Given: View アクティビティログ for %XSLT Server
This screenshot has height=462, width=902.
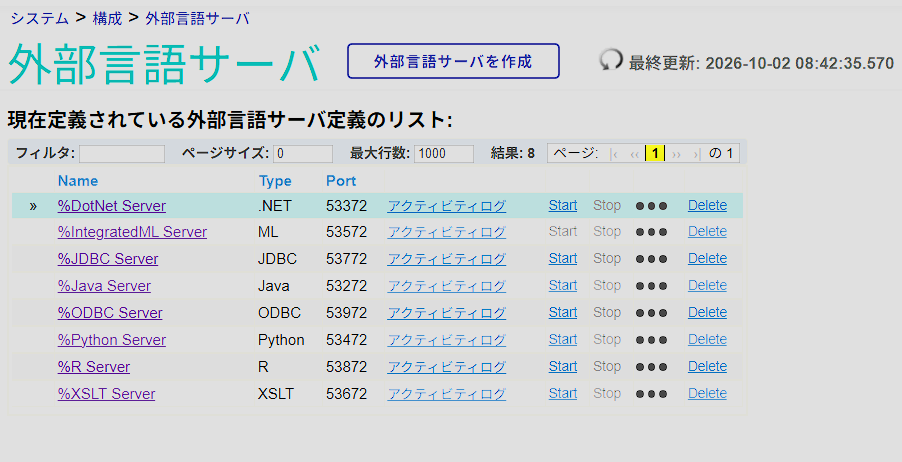Looking at the screenshot, I should (x=447, y=394).
